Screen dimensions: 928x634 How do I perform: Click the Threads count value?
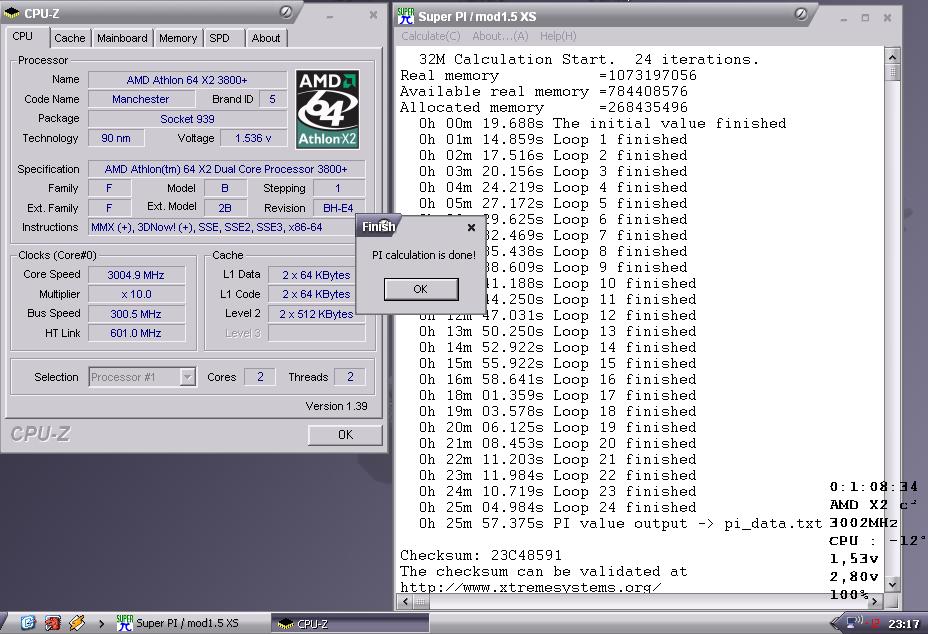point(350,377)
